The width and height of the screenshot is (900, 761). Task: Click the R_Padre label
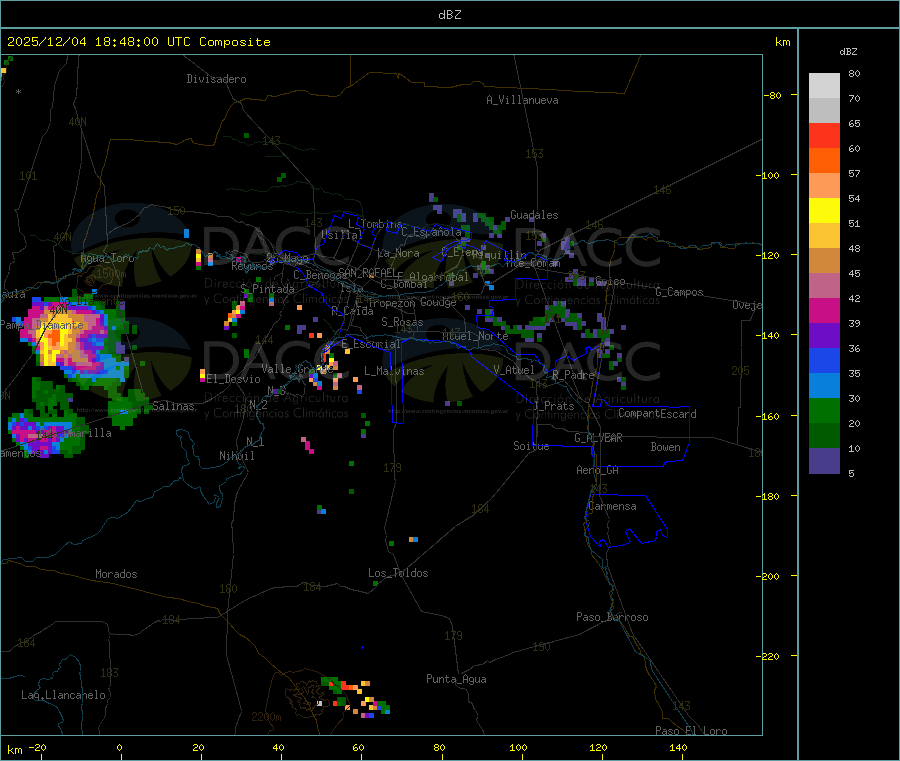tap(573, 375)
